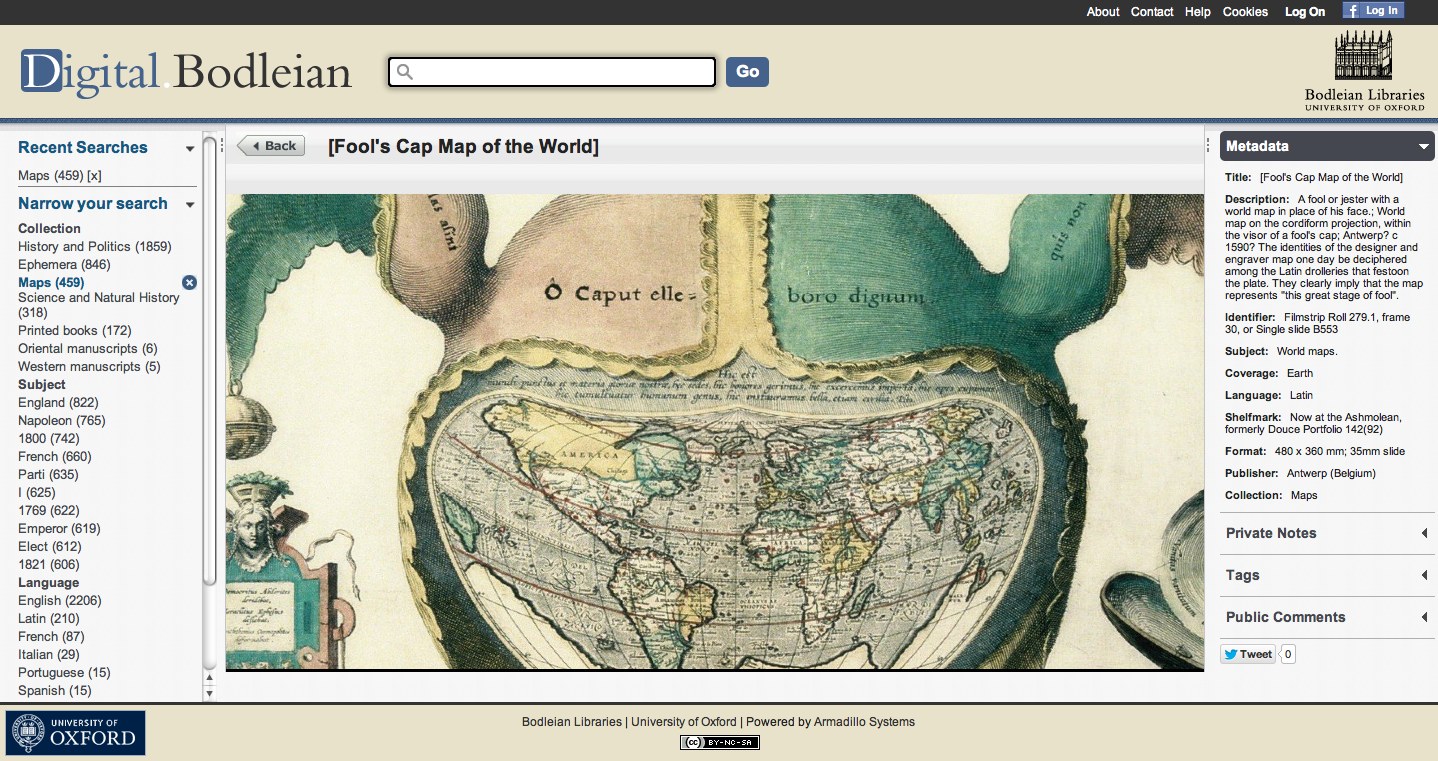1438x761 pixels.
Task: Filter by Printed books collection
Action: pyautogui.click(x=75, y=331)
